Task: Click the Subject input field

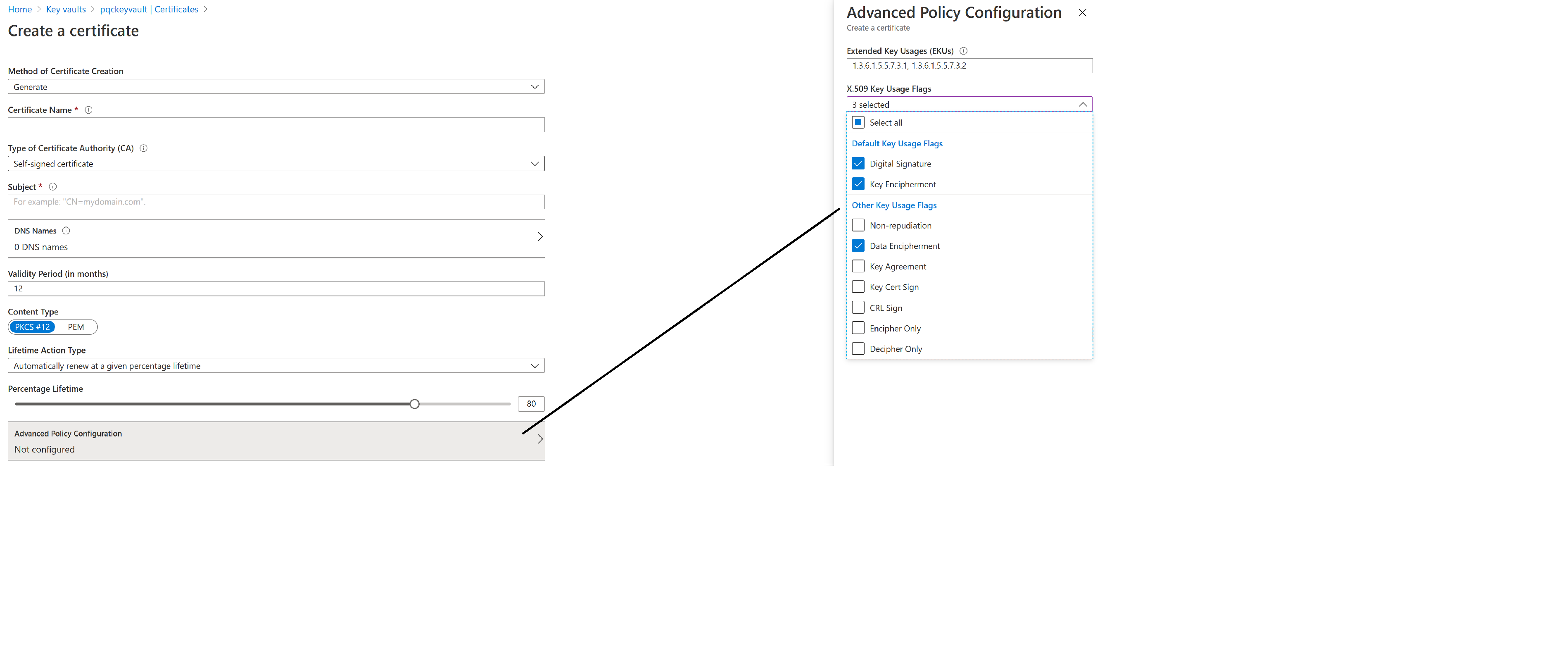Action: (276, 202)
